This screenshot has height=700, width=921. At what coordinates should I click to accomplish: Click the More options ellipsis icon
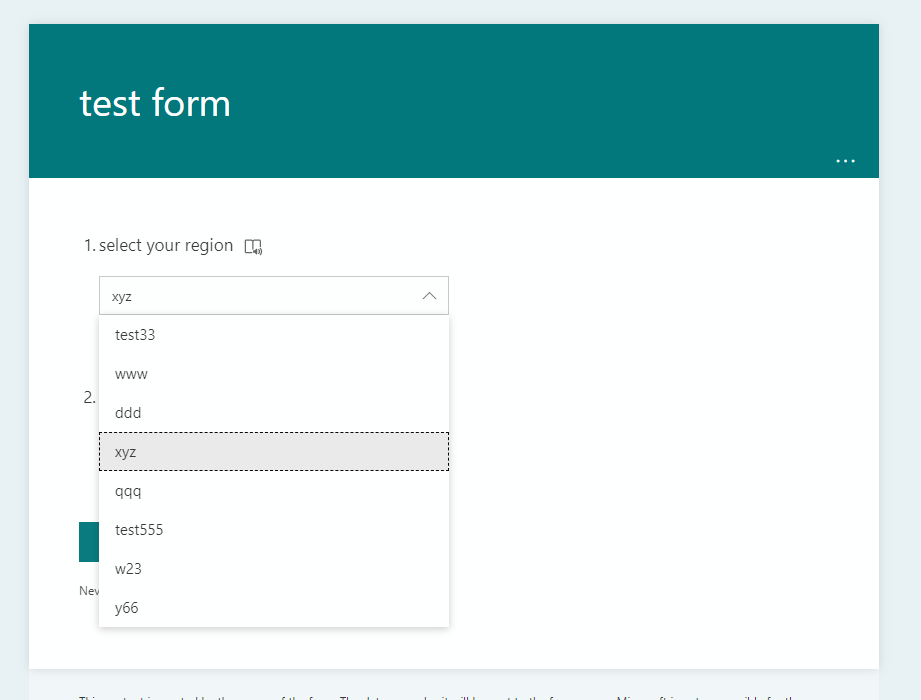click(845, 161)
